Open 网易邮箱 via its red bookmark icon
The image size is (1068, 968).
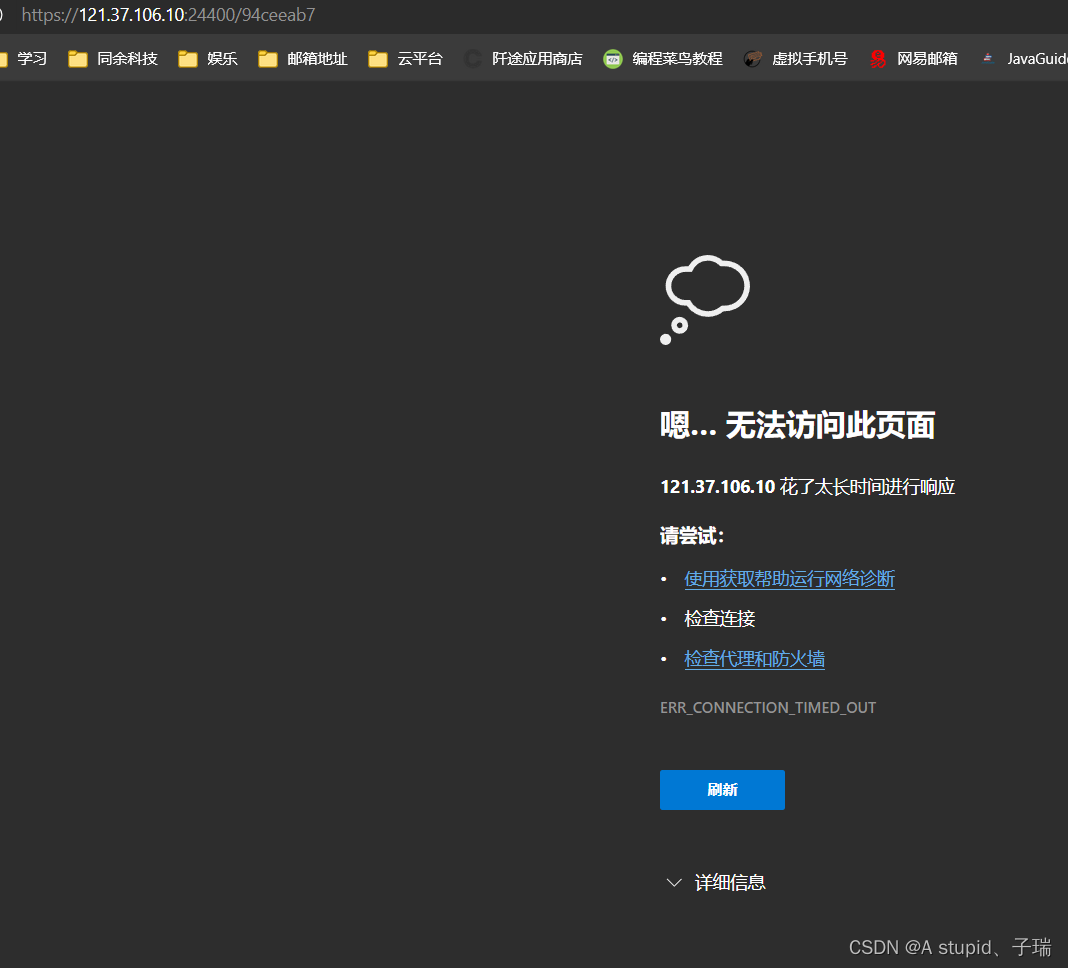[877, 59]
